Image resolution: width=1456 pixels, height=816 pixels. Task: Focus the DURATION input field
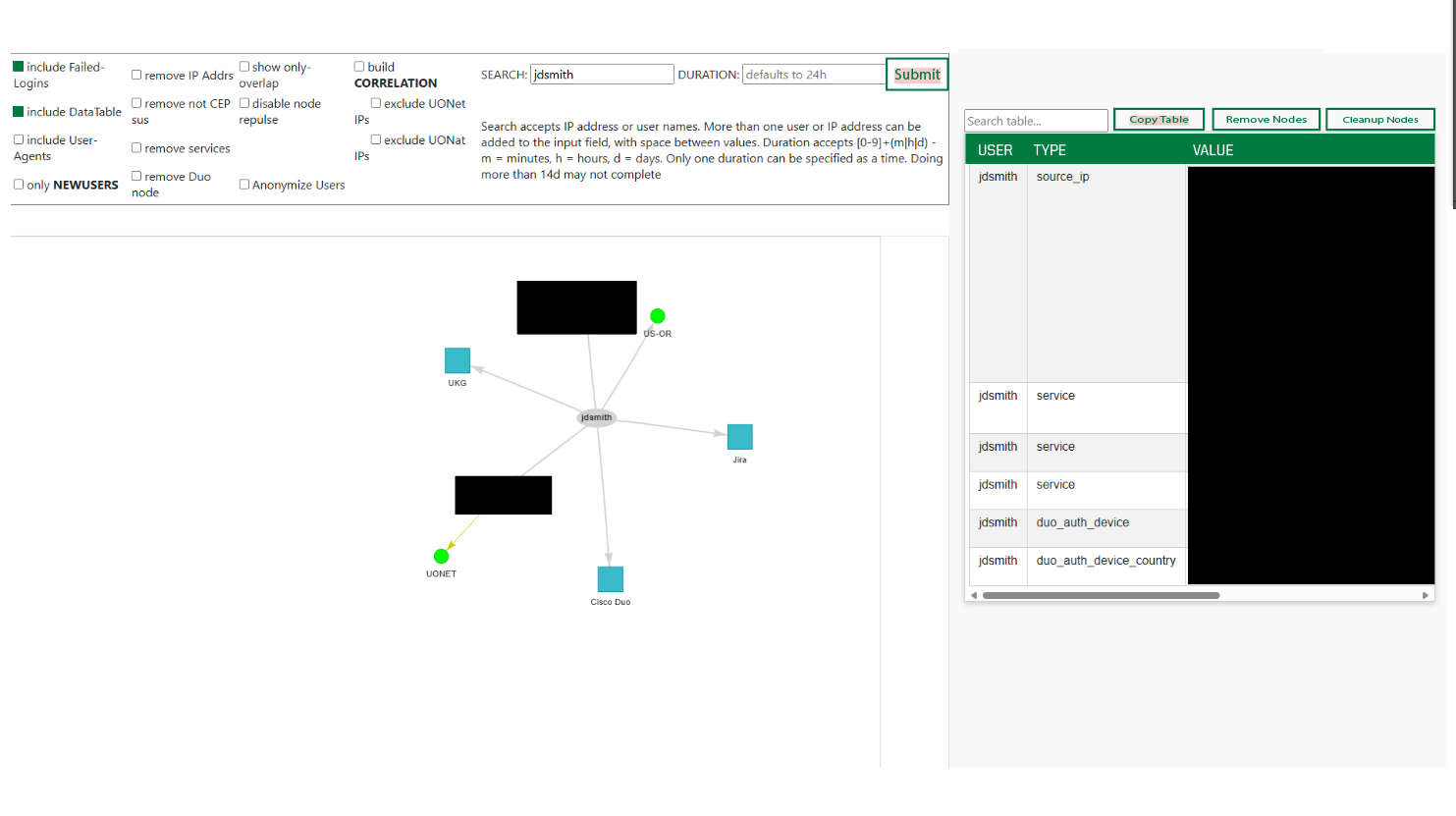[814, 75]
